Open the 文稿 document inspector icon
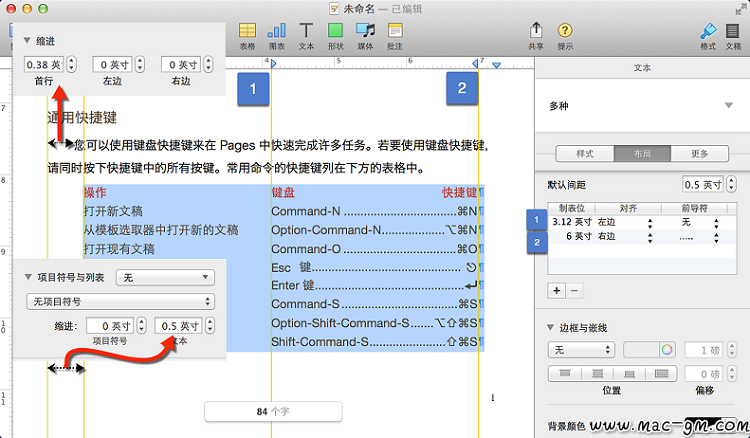This screenshot has height=438, width=750. click(x=732, y=31)
